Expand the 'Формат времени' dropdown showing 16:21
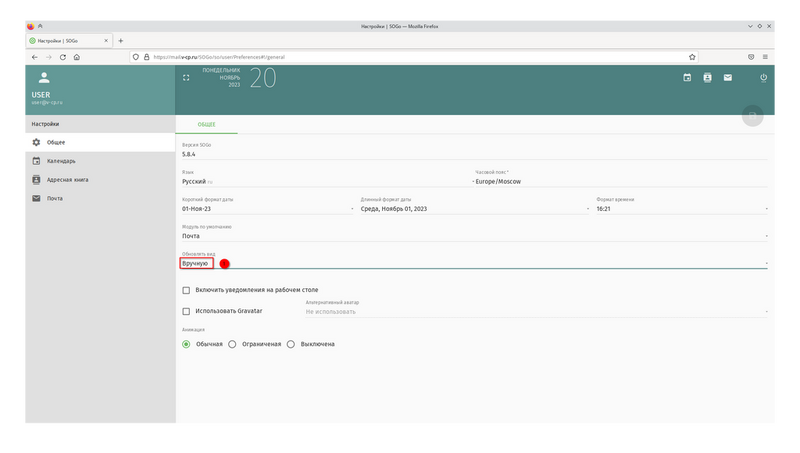800x453 pixels. pos(680,209)
